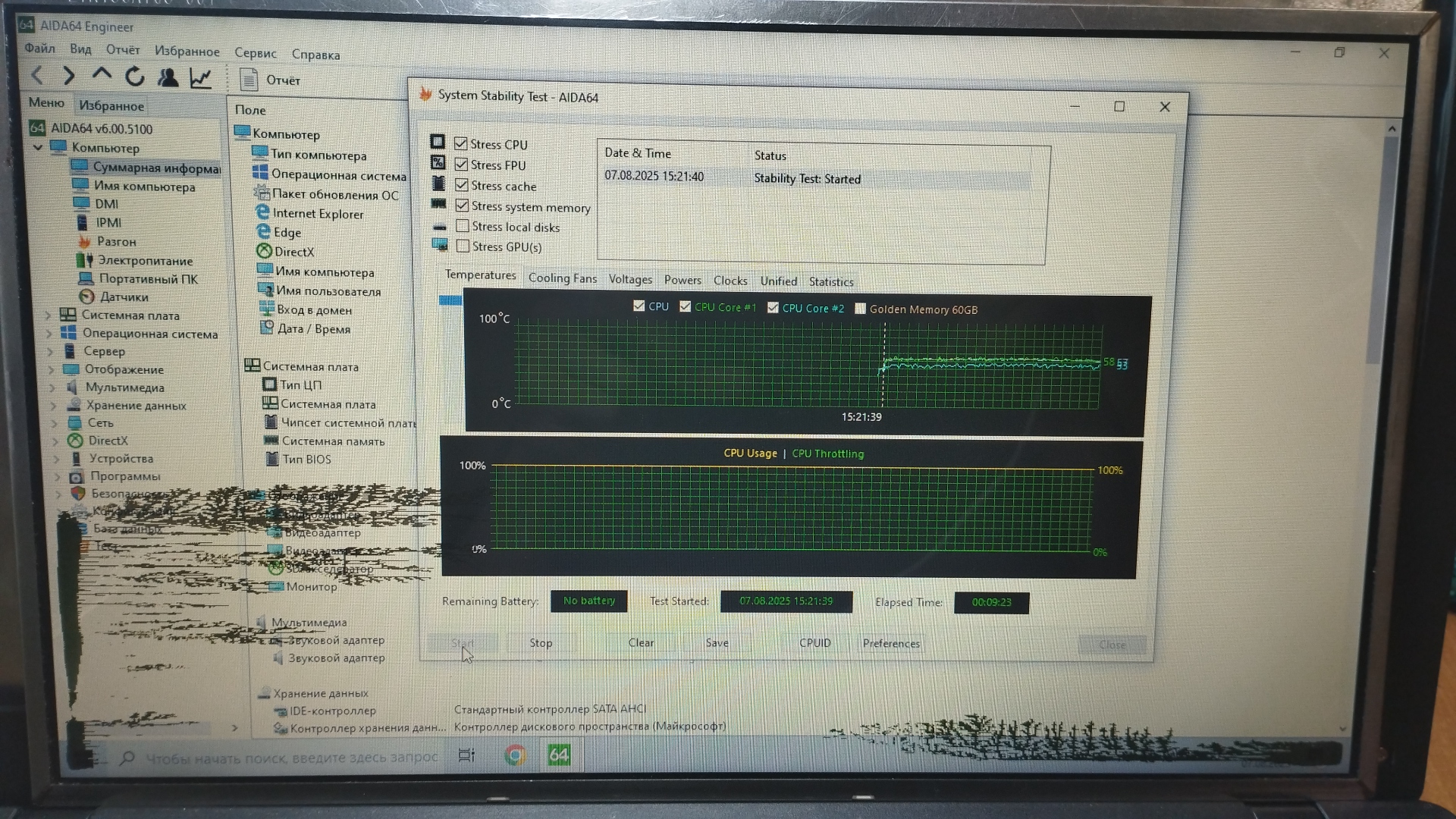Expand the Отображение tree node
The width and height of the screenshot is (1456, 819).
tap(51, 370)
